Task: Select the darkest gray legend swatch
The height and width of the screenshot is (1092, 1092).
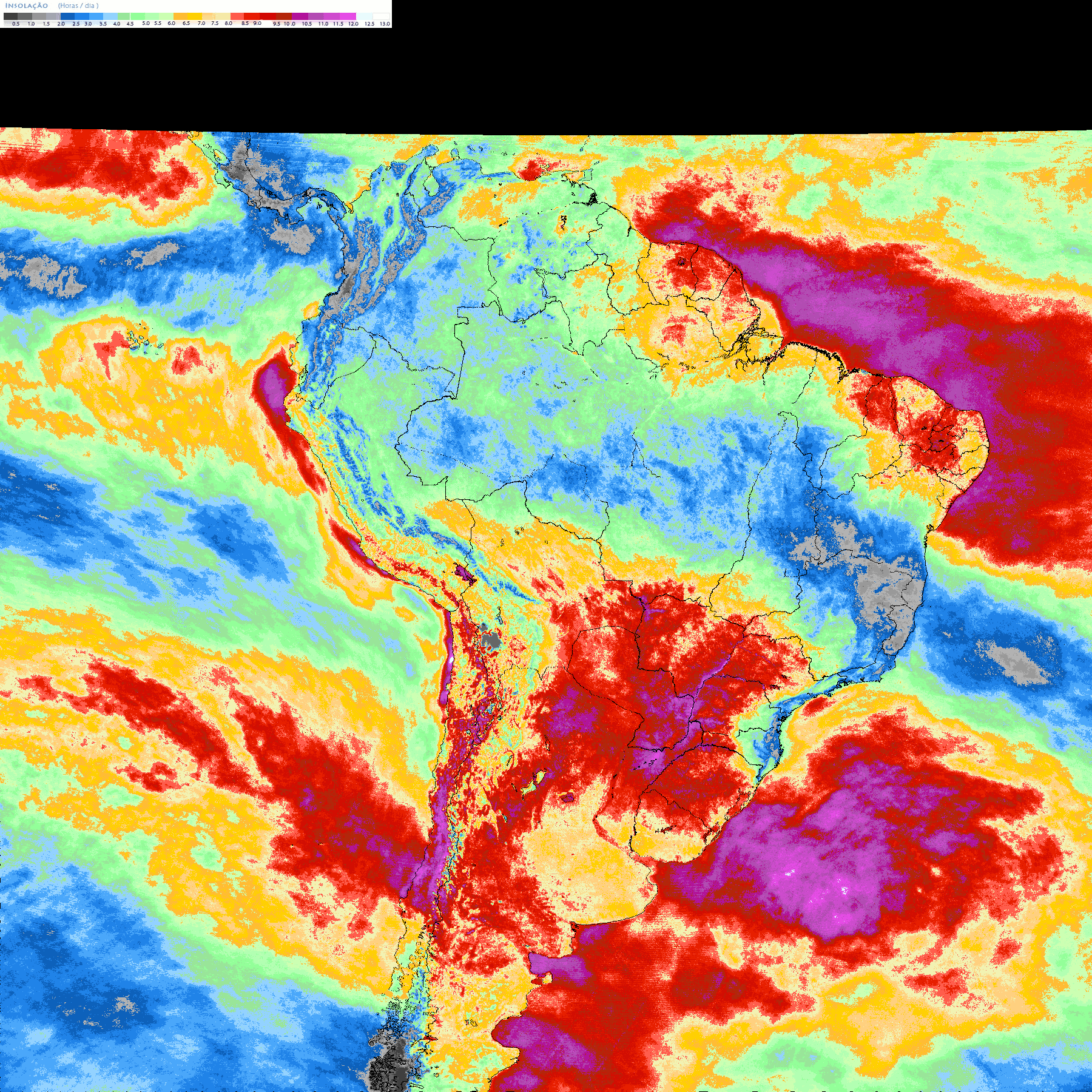Action: (10, 16)
